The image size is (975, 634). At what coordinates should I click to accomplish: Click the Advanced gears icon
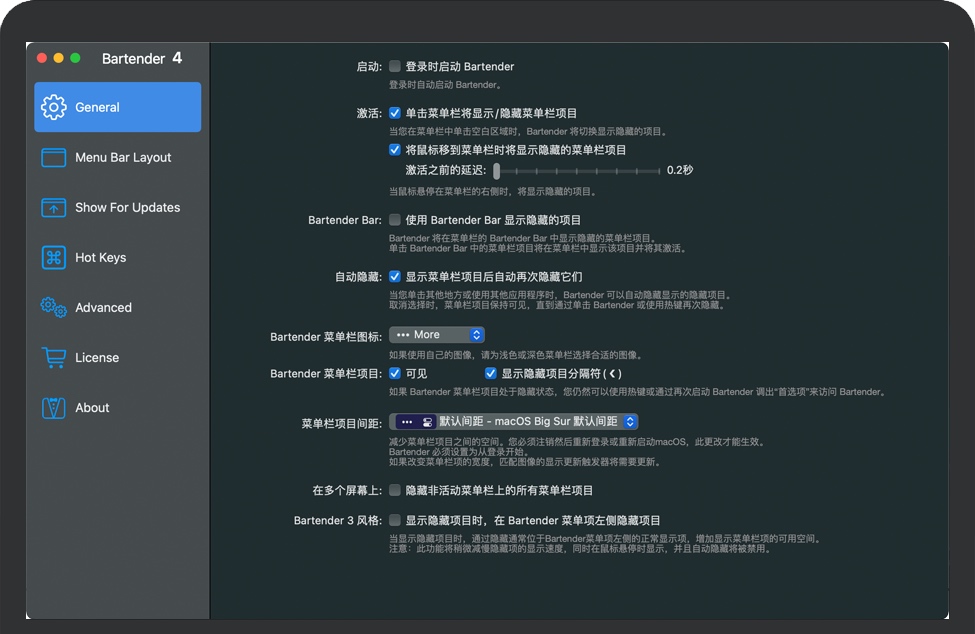click(x=54, y=307)
